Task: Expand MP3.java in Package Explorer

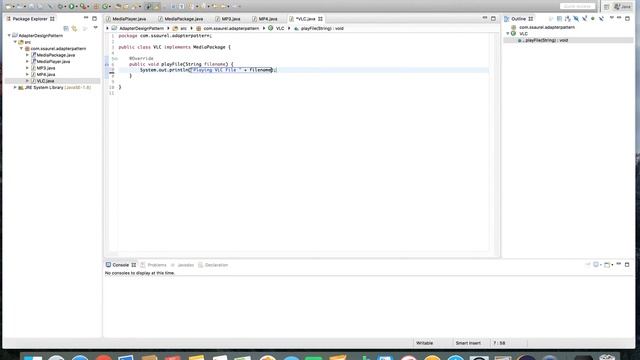Action: (28, 68)
